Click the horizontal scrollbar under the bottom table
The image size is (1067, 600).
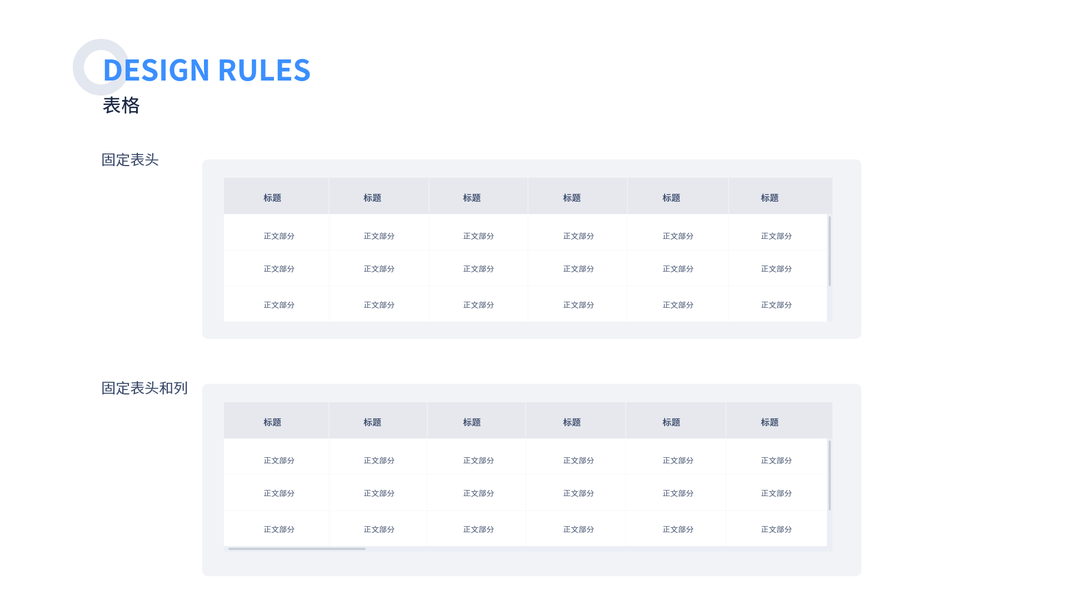(297, 548)
